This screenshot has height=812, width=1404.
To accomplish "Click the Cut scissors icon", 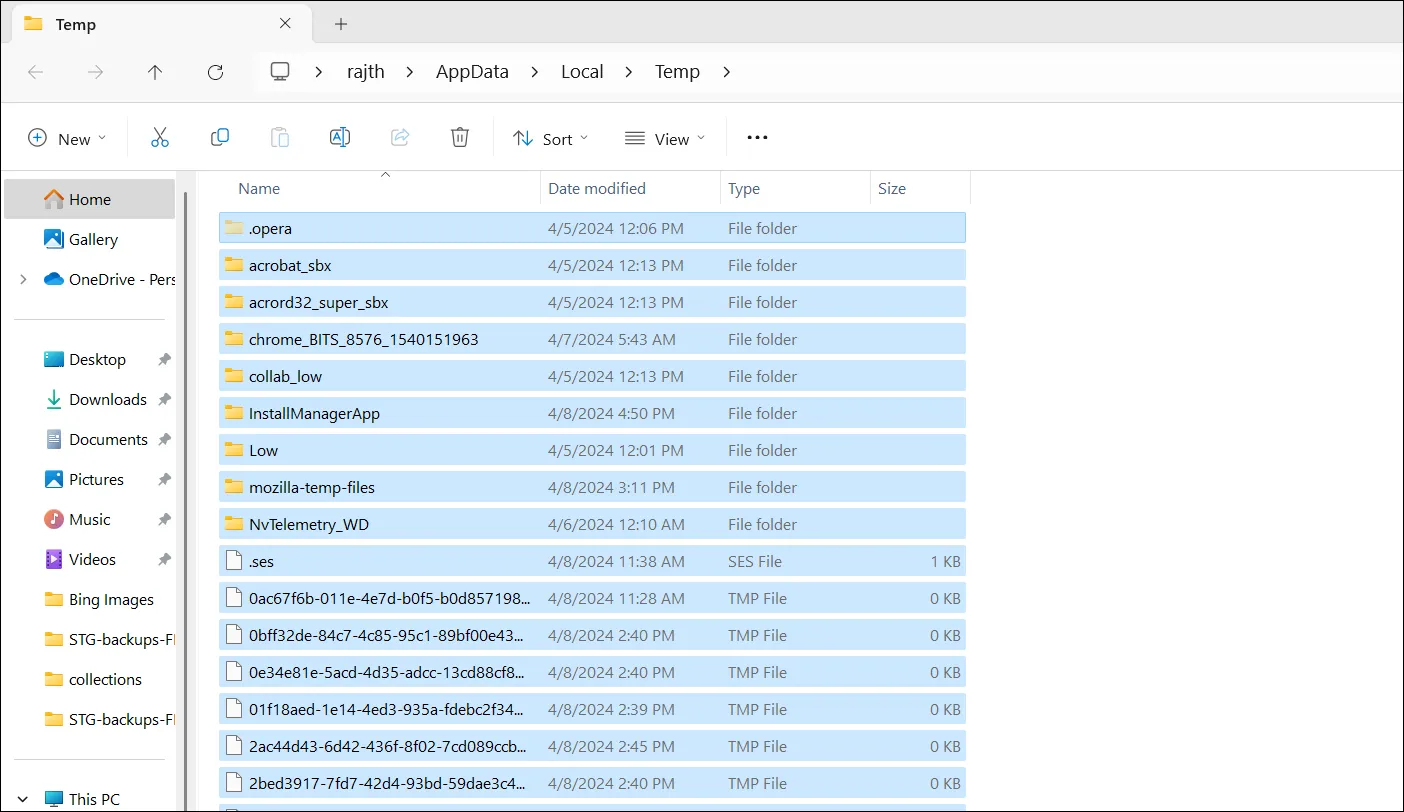I will click(160, 138).
